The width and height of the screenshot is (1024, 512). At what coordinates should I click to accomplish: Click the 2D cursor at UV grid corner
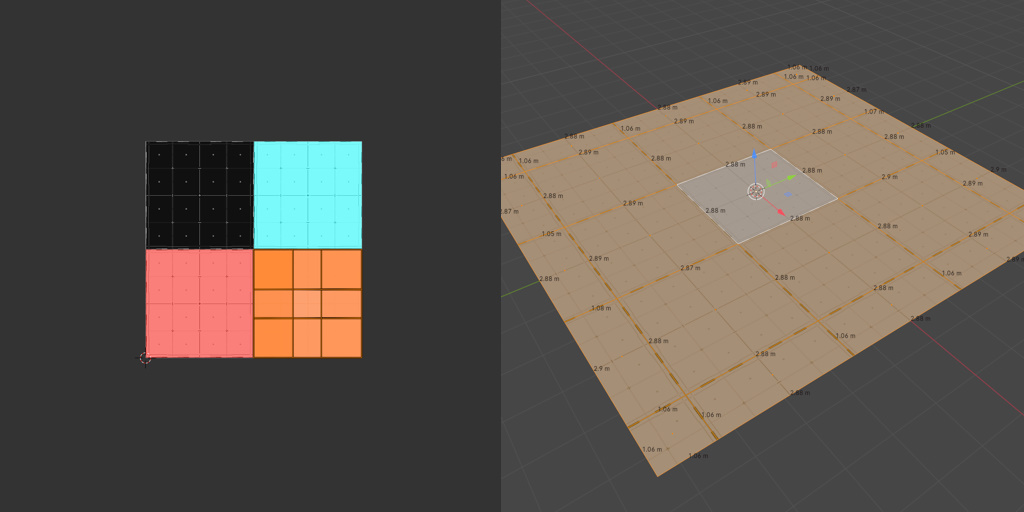(145, 358)
